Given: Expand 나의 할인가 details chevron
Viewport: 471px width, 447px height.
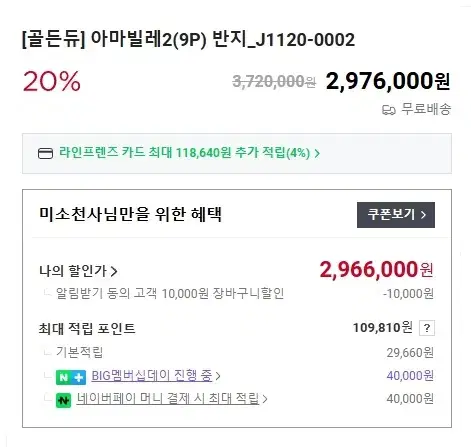Looking at the screenshot, I should click(x=114, y=271).
